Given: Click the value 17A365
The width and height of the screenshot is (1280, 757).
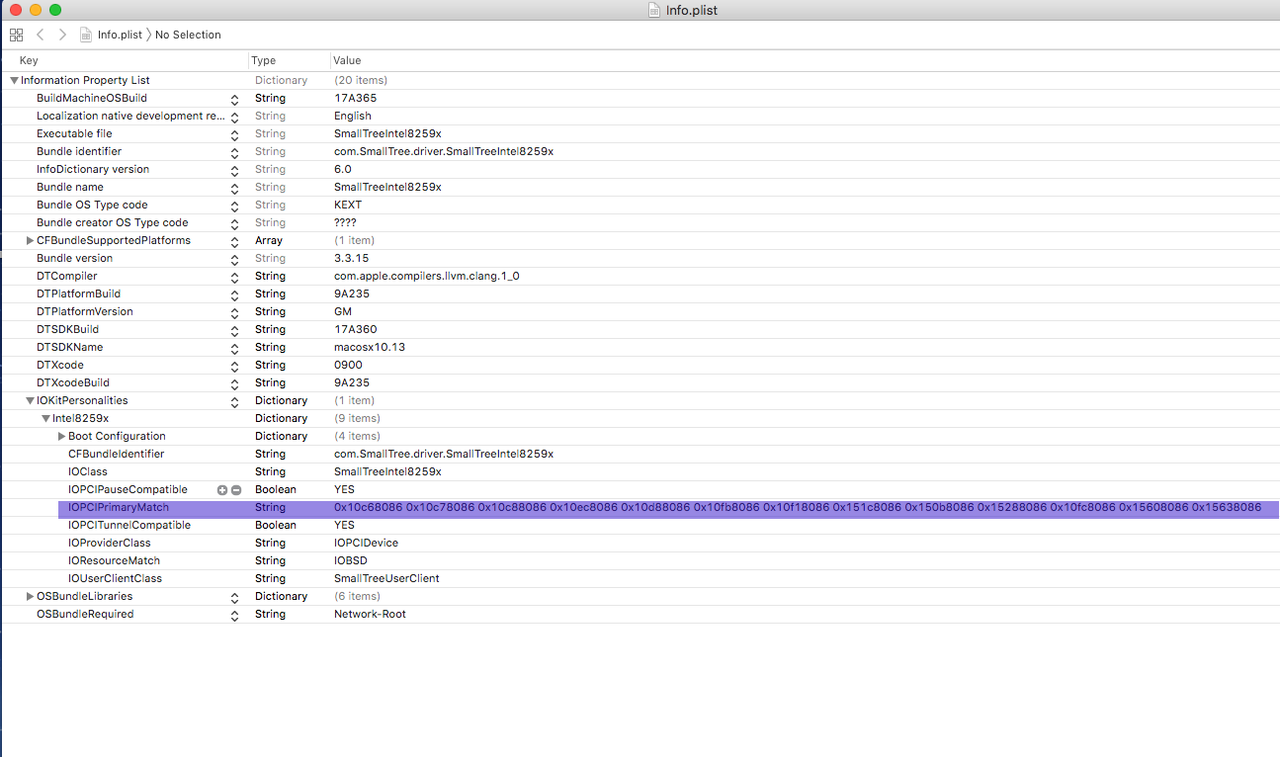Looking at the screenshot, I should point(355,99).
